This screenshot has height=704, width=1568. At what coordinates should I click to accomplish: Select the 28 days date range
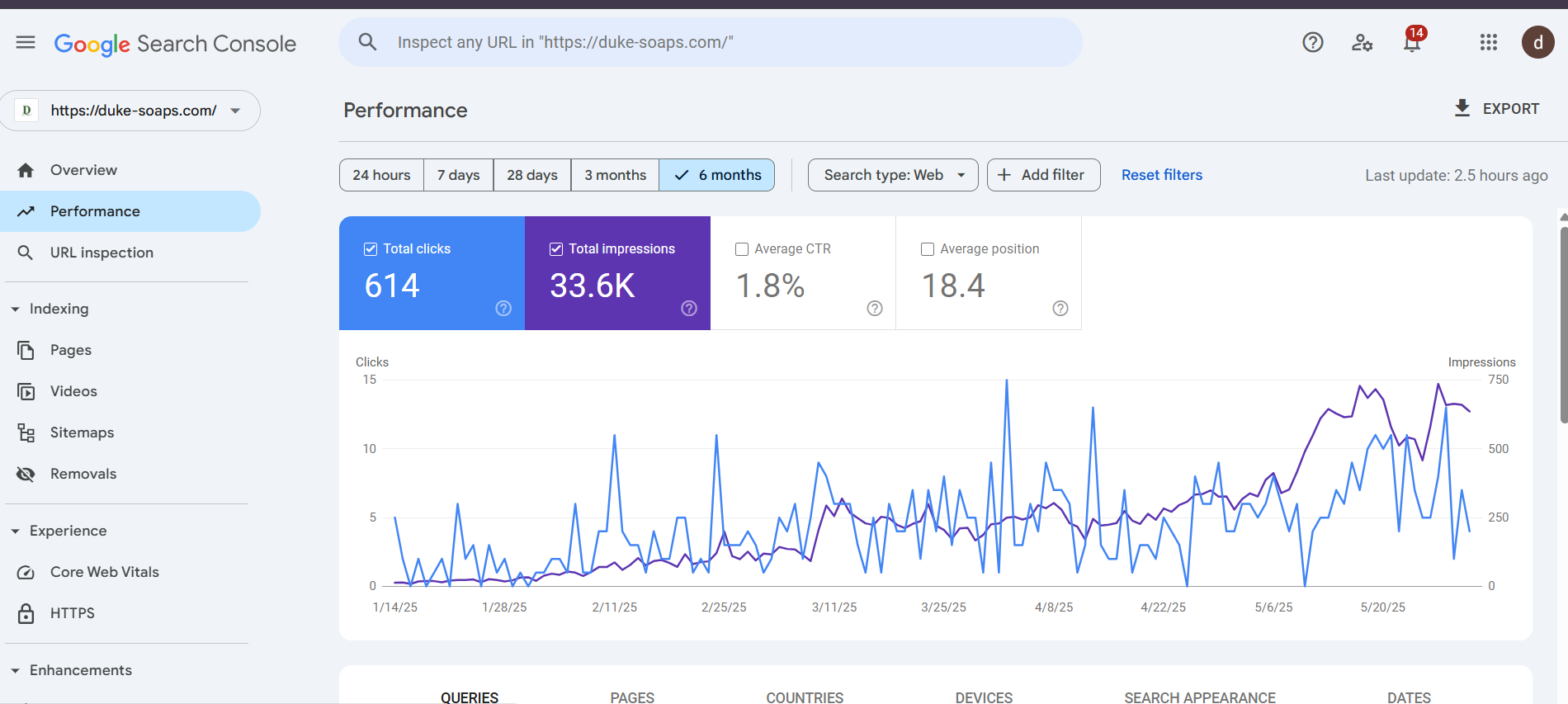click(x=532, y=175)
